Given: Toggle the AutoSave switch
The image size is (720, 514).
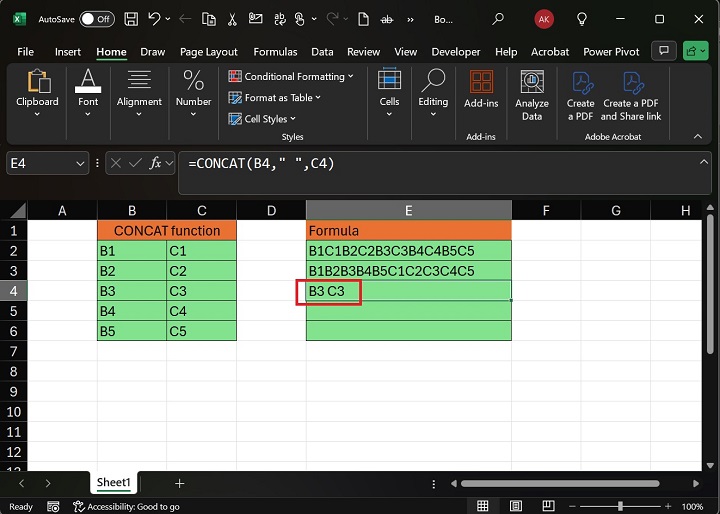Looking at the screenshot, I should tap(96, 19).
